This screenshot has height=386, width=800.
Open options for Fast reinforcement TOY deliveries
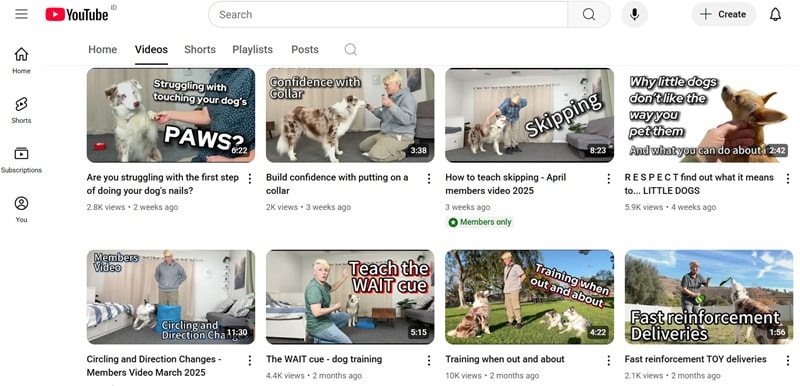point(788,361)
